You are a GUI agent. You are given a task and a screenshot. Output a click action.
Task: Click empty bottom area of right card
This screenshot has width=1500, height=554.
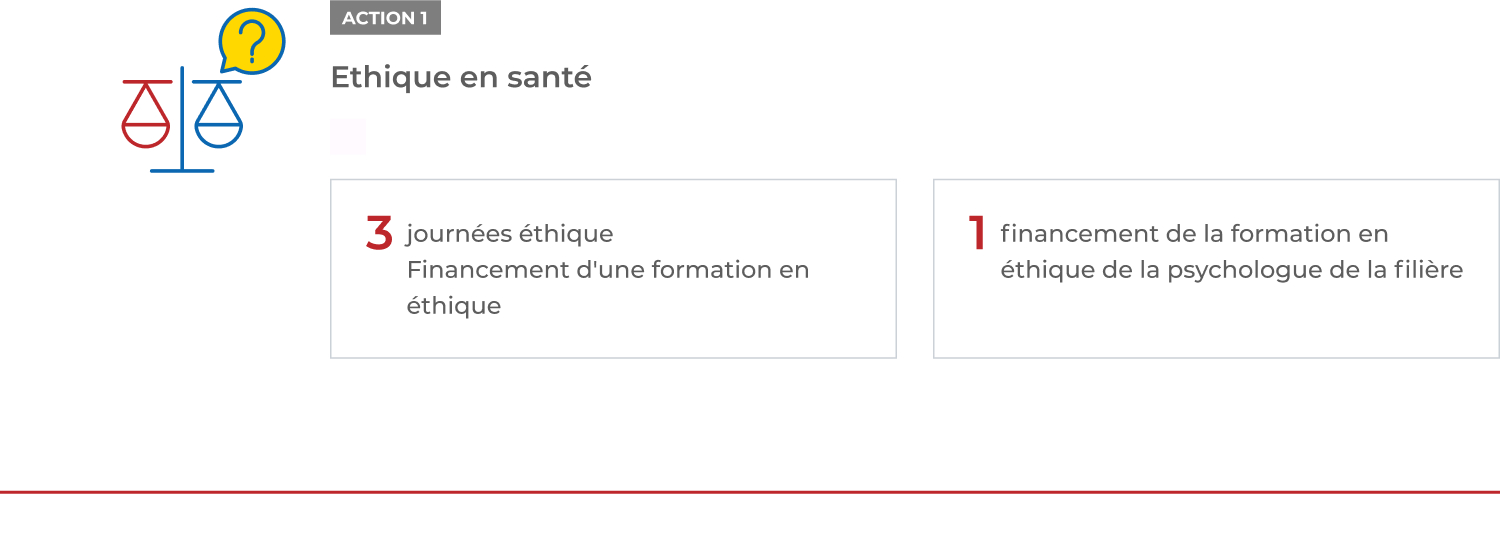(1215, 325)
